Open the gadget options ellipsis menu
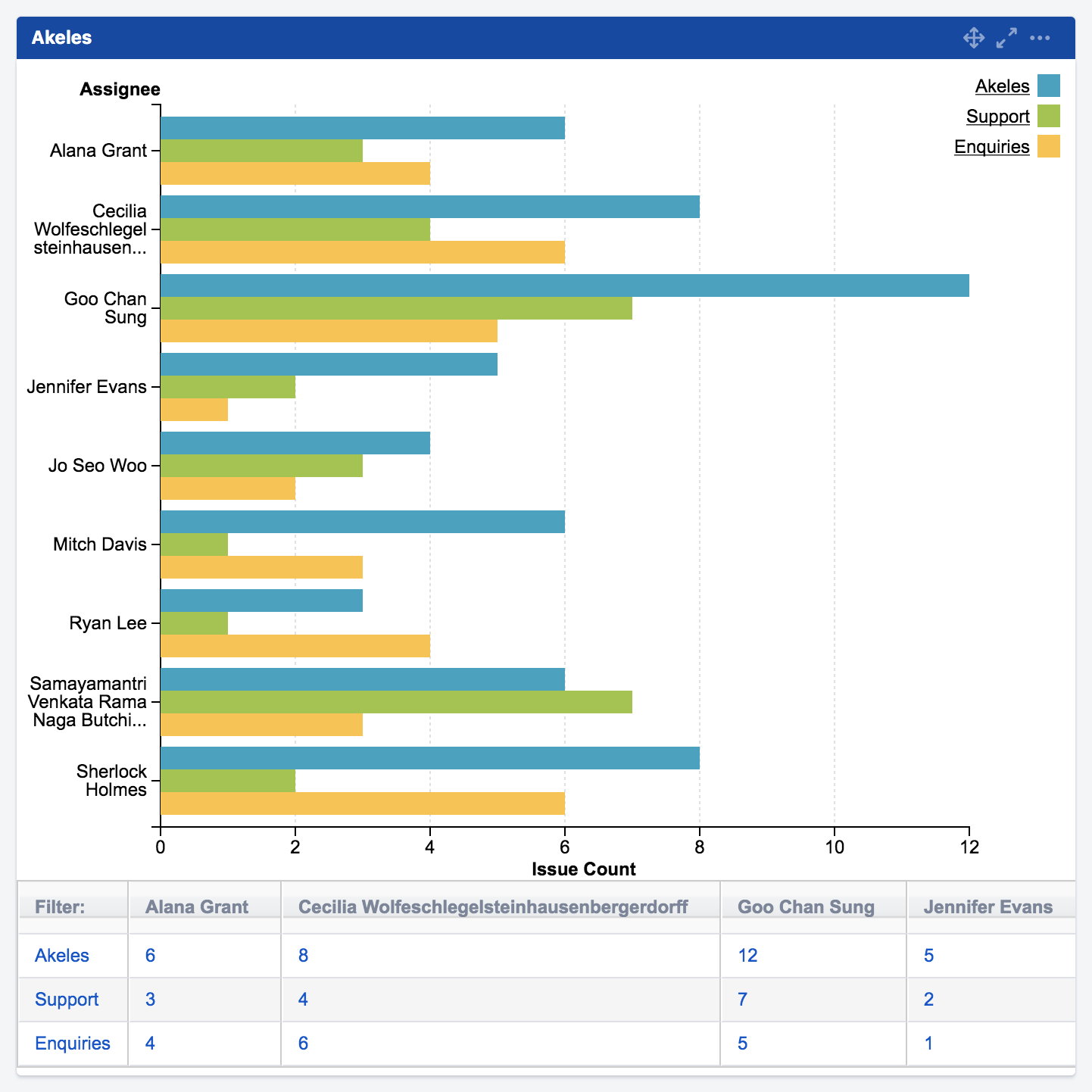1092x1092 pixels. [x=1041, y=37]
